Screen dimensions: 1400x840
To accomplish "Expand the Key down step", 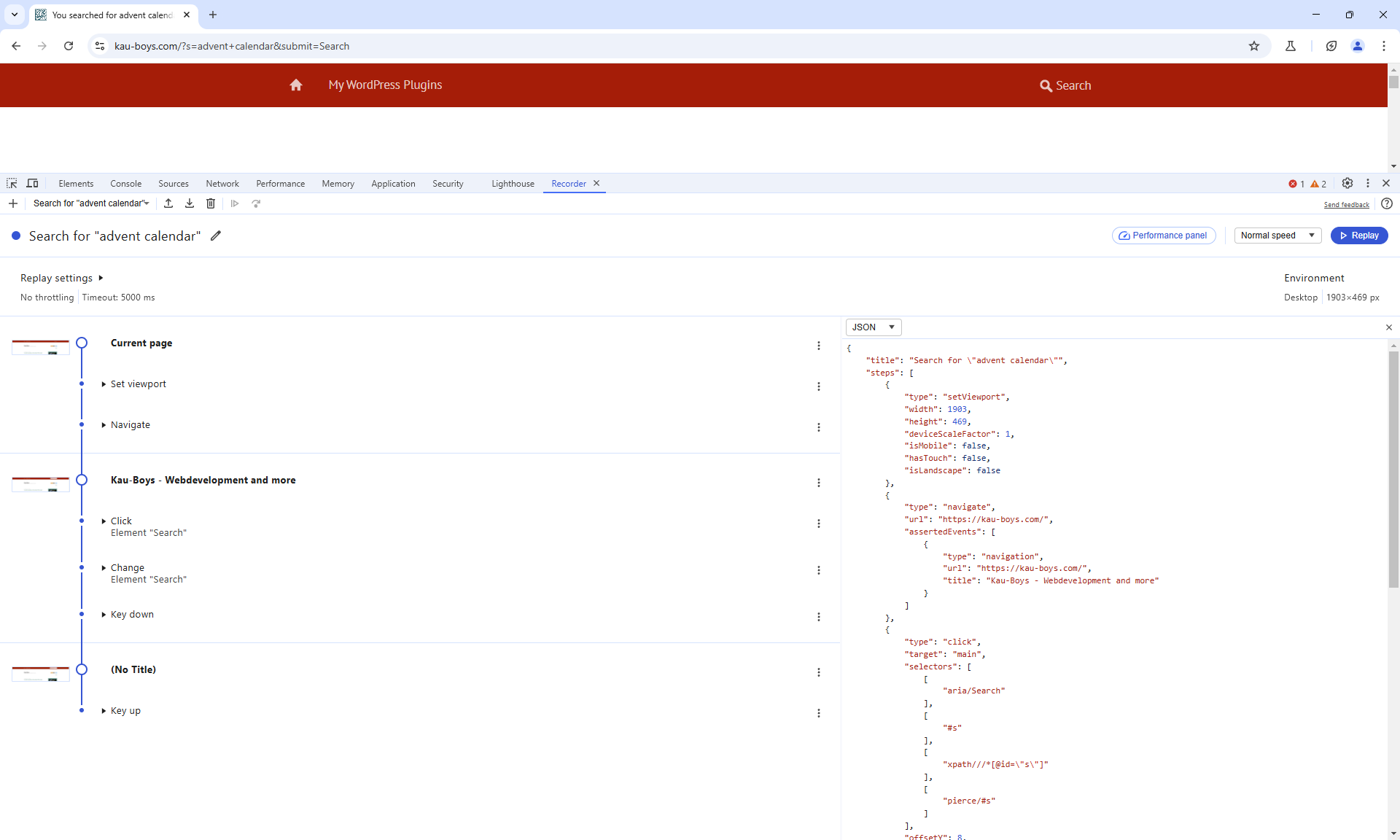I will pos(132,615).
